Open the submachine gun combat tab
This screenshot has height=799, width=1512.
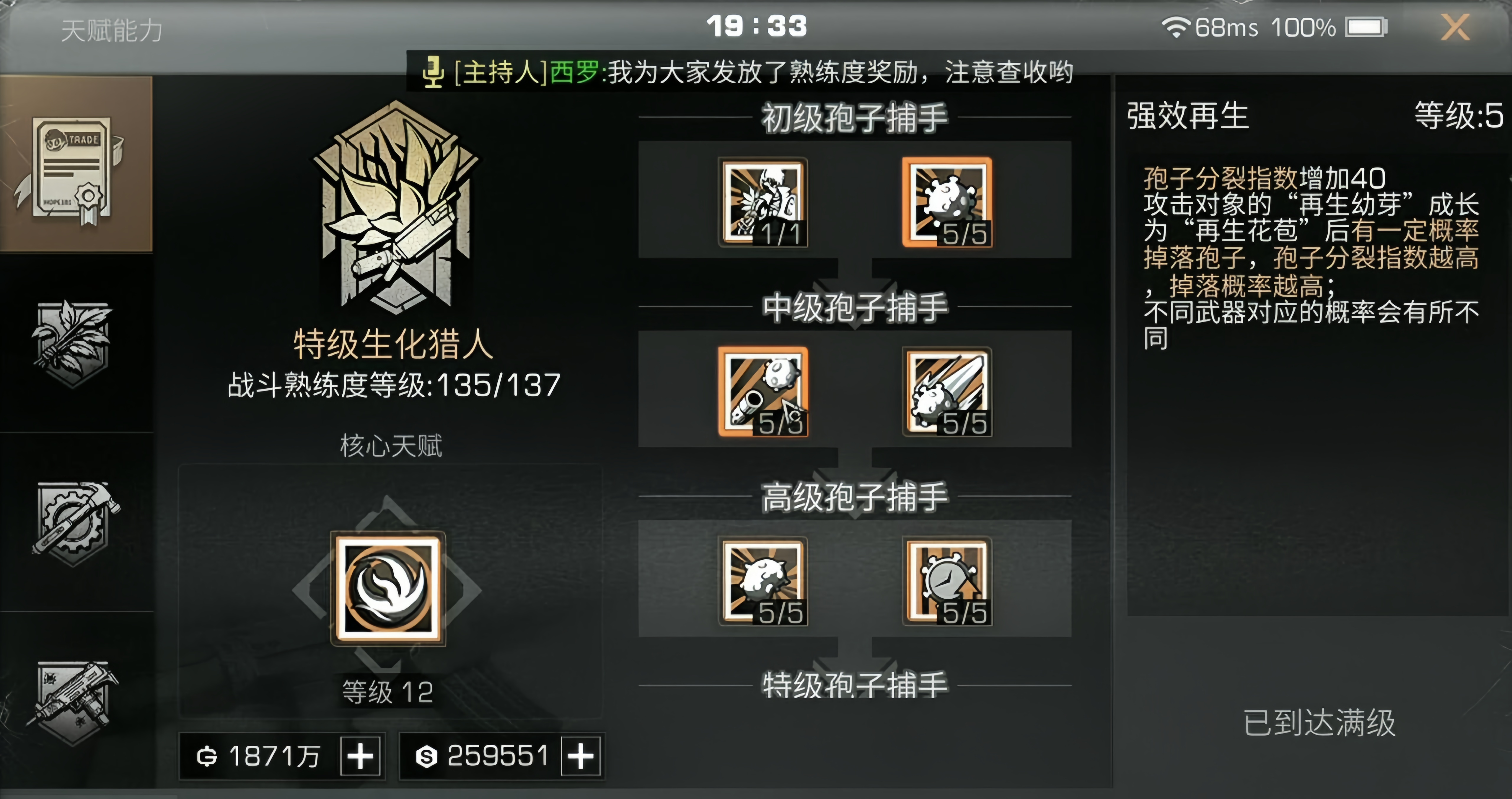coord(73,703)
